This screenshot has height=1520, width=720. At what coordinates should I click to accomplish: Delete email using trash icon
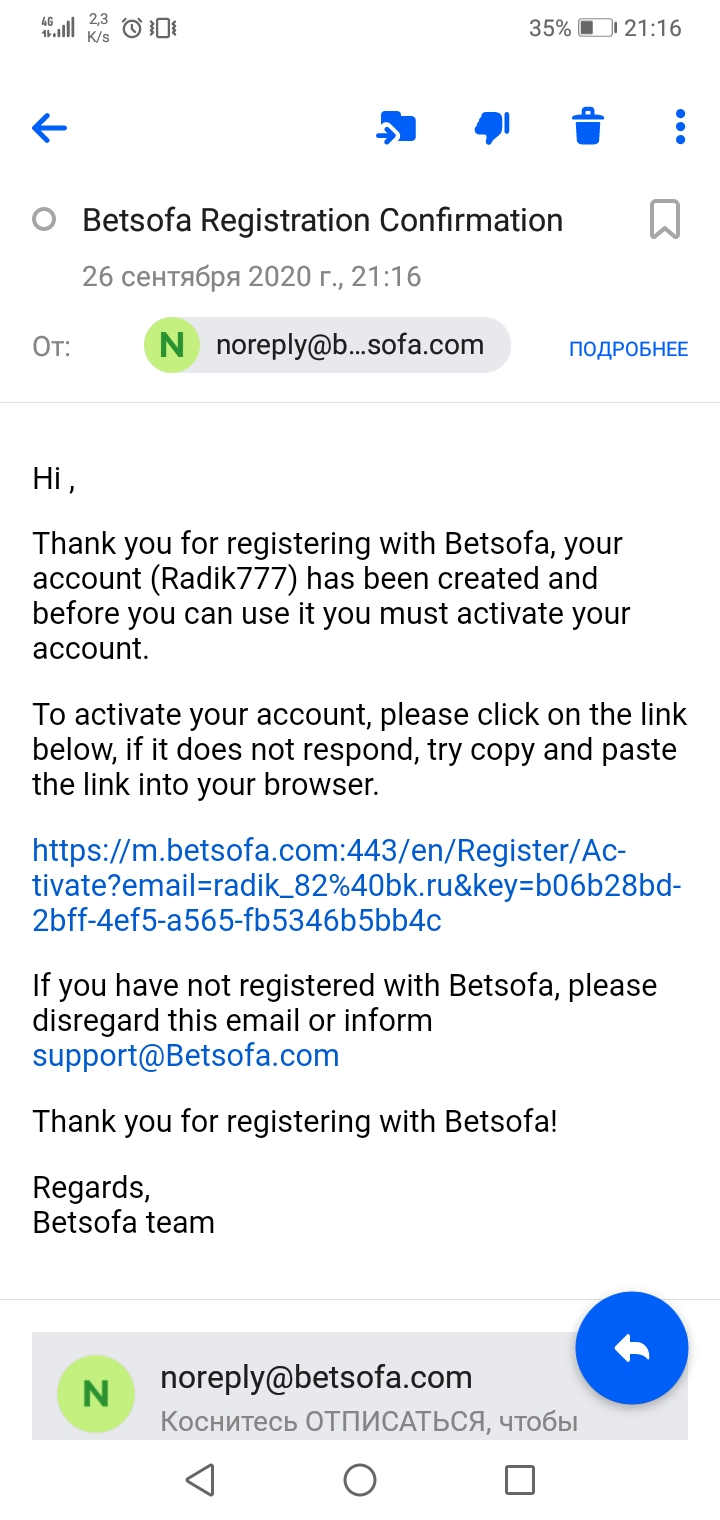pos(588,127)
